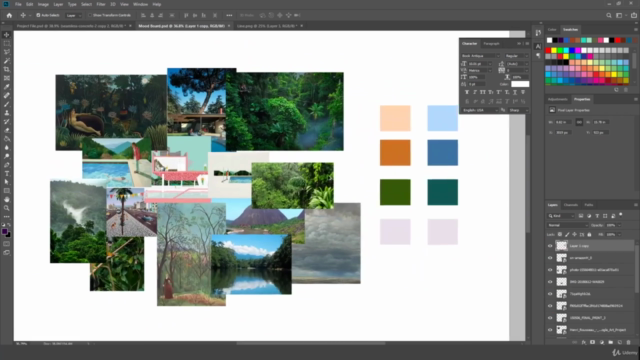Switch to the Adjustments tab
The image size is (640, 360).
pyautogui.click(x=558, y=99)
